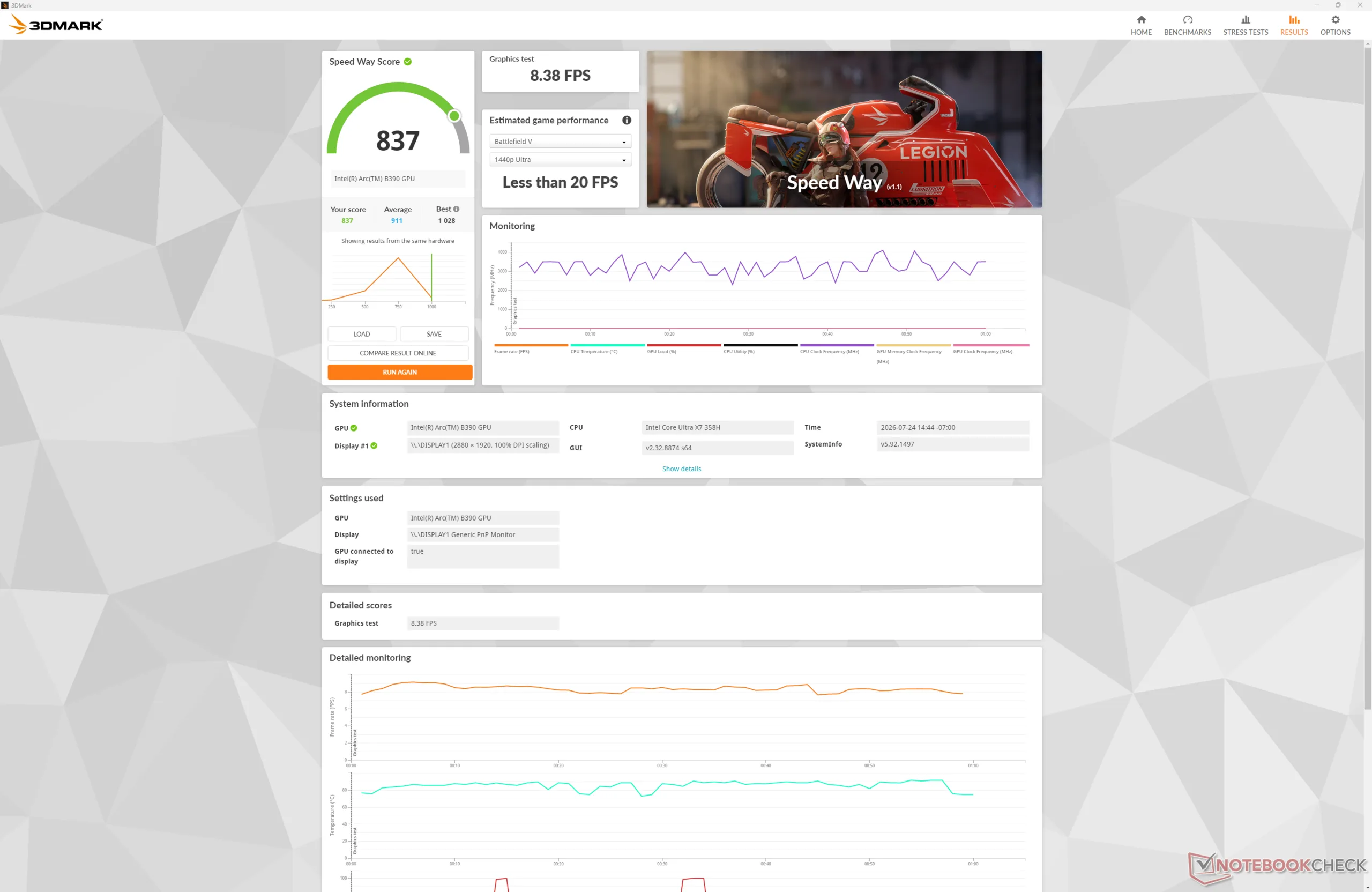Click the Average score value 911
This screenshot has width=1372, height=892.
[x=397, y=220]
